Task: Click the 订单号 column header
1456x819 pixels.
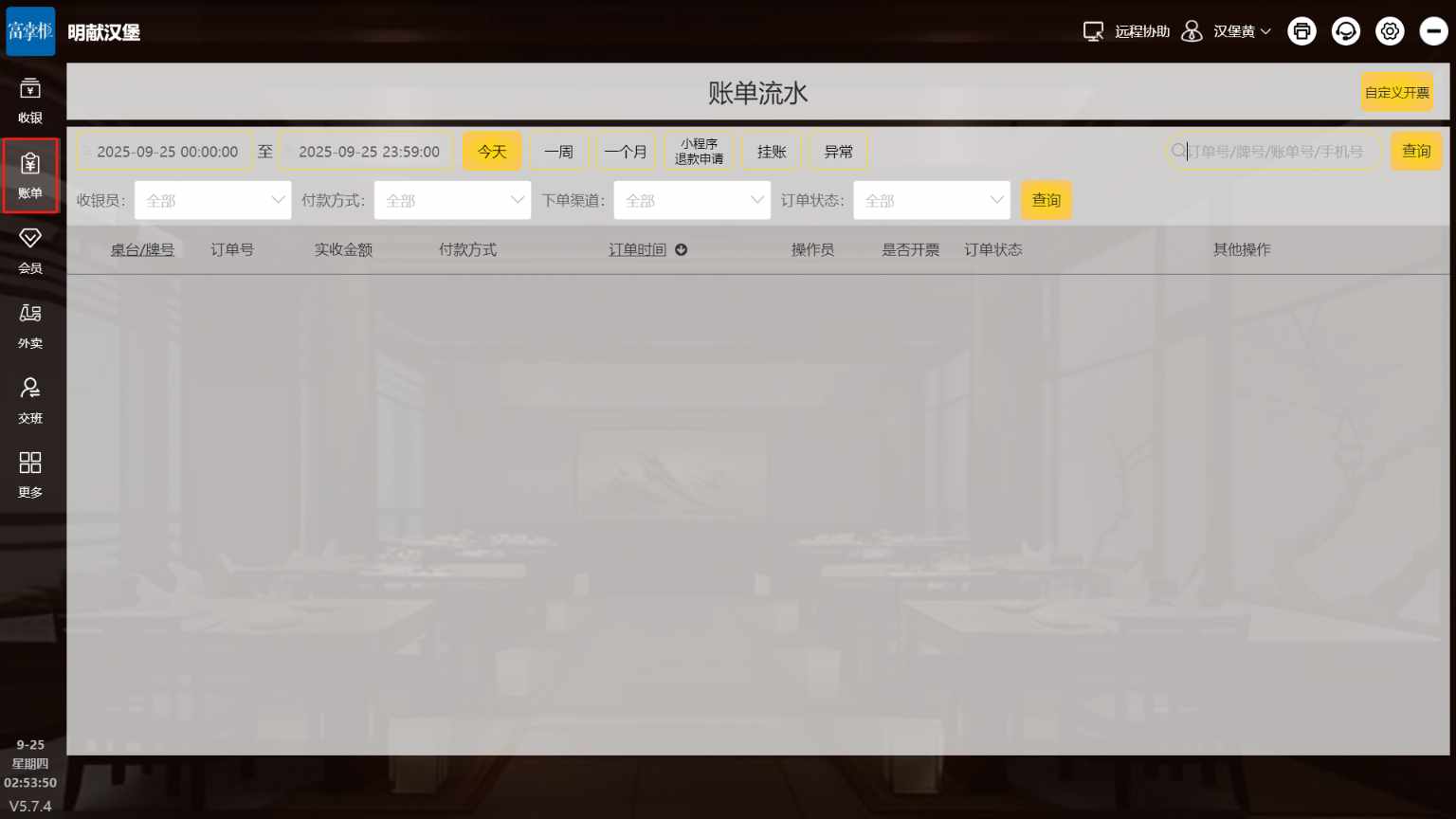Action: point(232,249)
